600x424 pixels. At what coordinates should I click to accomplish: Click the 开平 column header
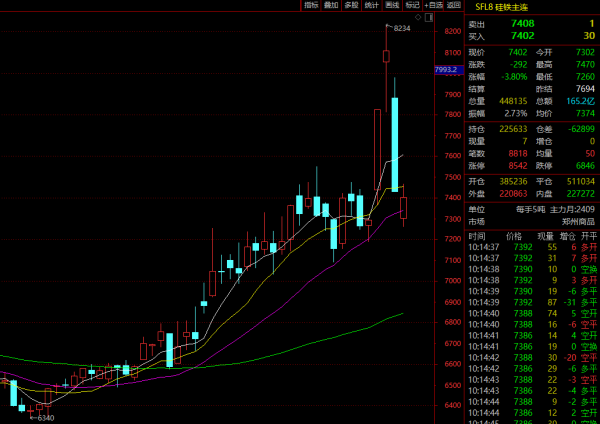(590, 236)
